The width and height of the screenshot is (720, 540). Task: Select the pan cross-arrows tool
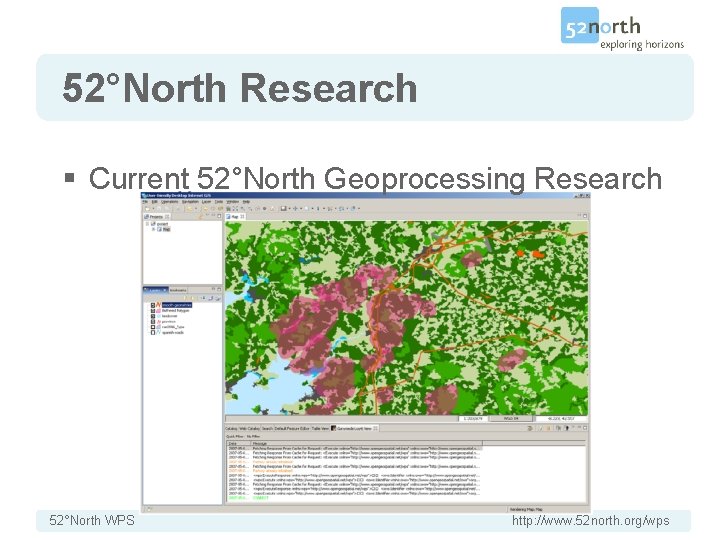pos(295,208)
